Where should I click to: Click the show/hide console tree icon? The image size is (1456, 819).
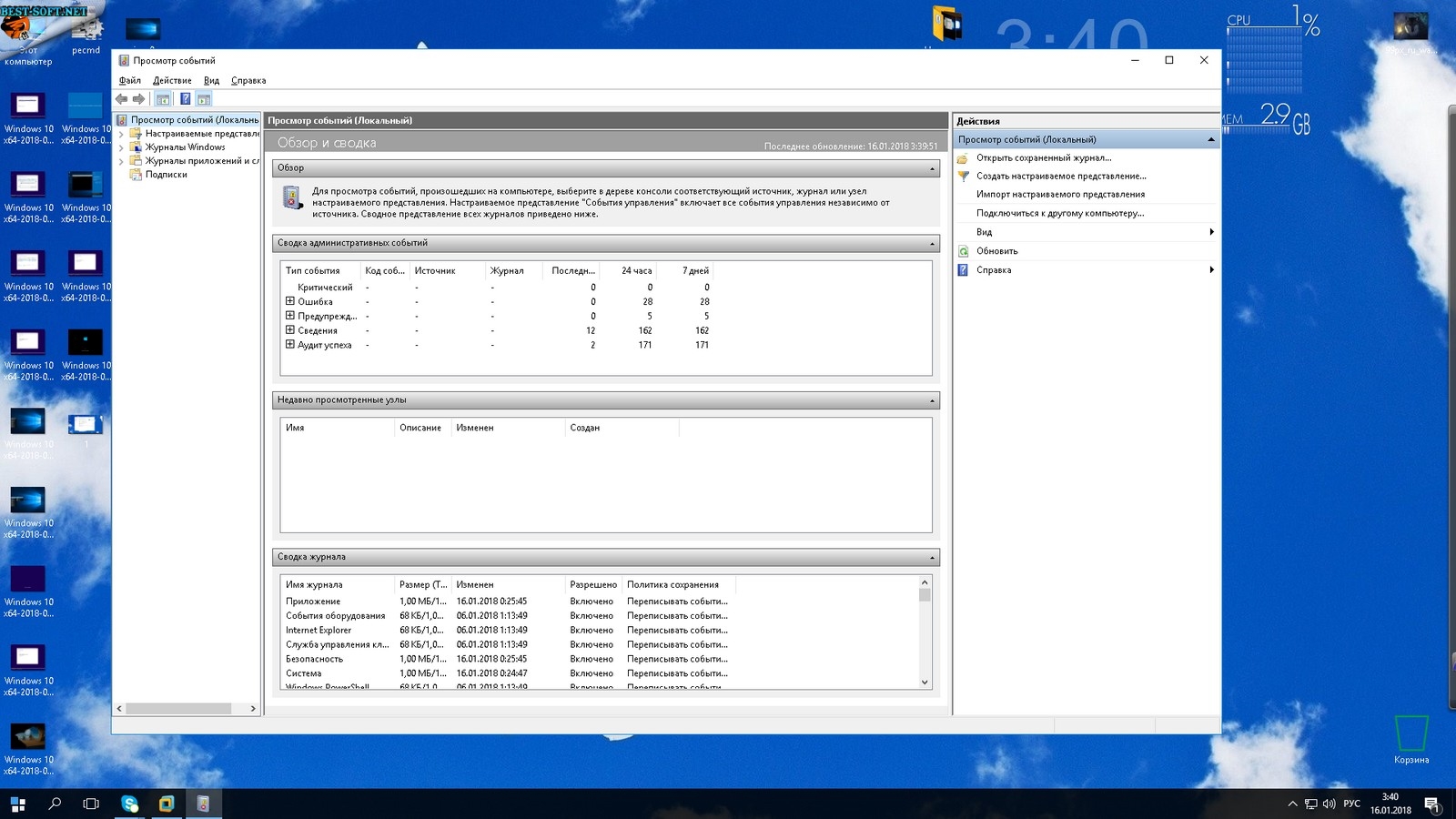pyautogui.click(x=163, y=99)
